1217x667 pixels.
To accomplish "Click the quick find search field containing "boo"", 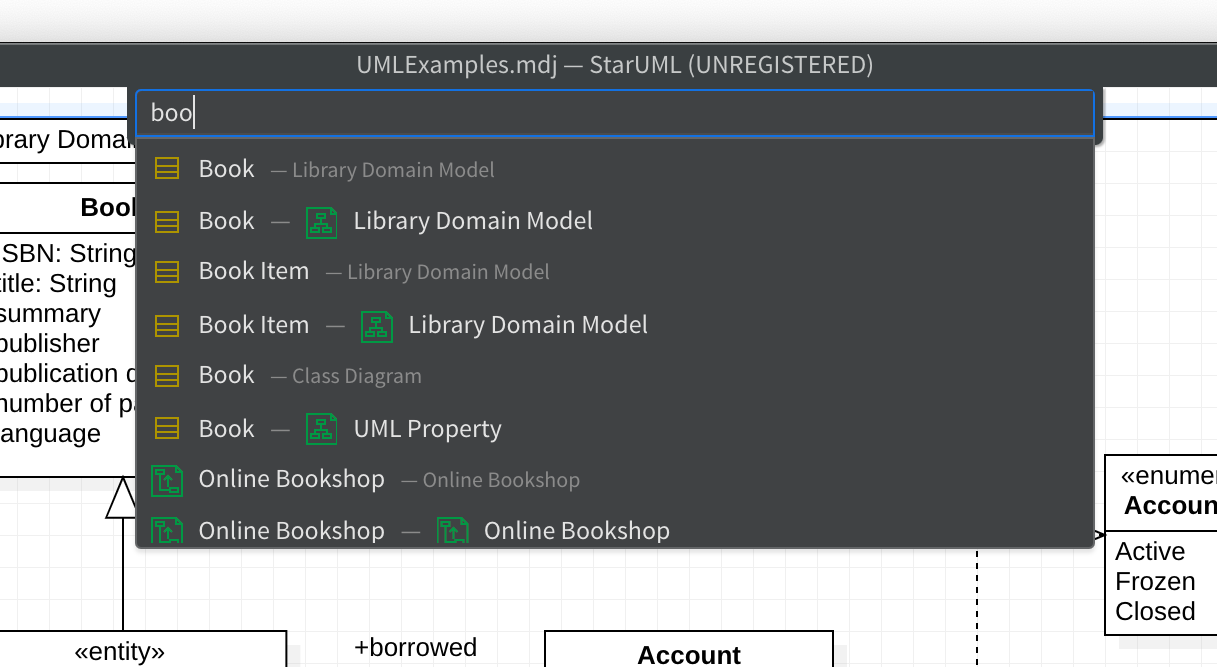I will (615, 113).
